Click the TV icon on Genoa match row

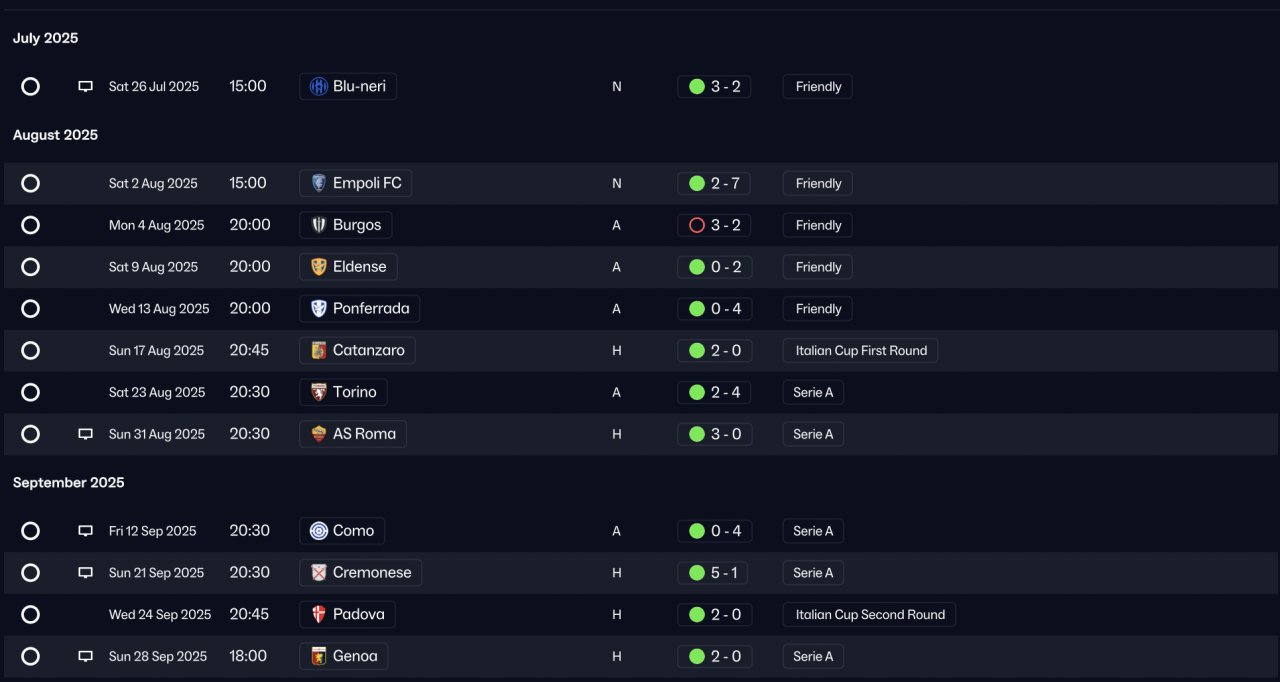point(86,657)
